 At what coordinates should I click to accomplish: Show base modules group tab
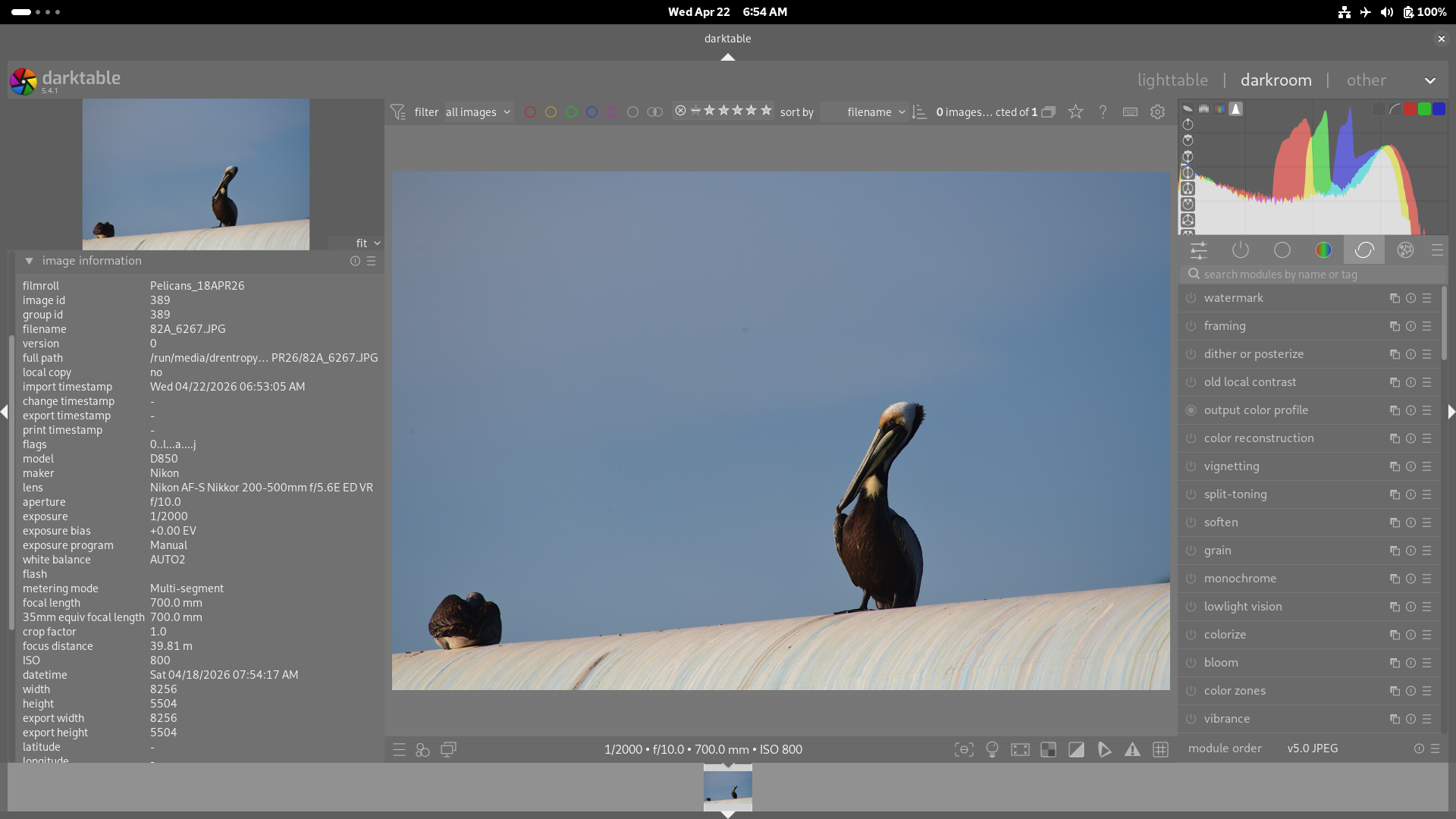[1282, 250]
